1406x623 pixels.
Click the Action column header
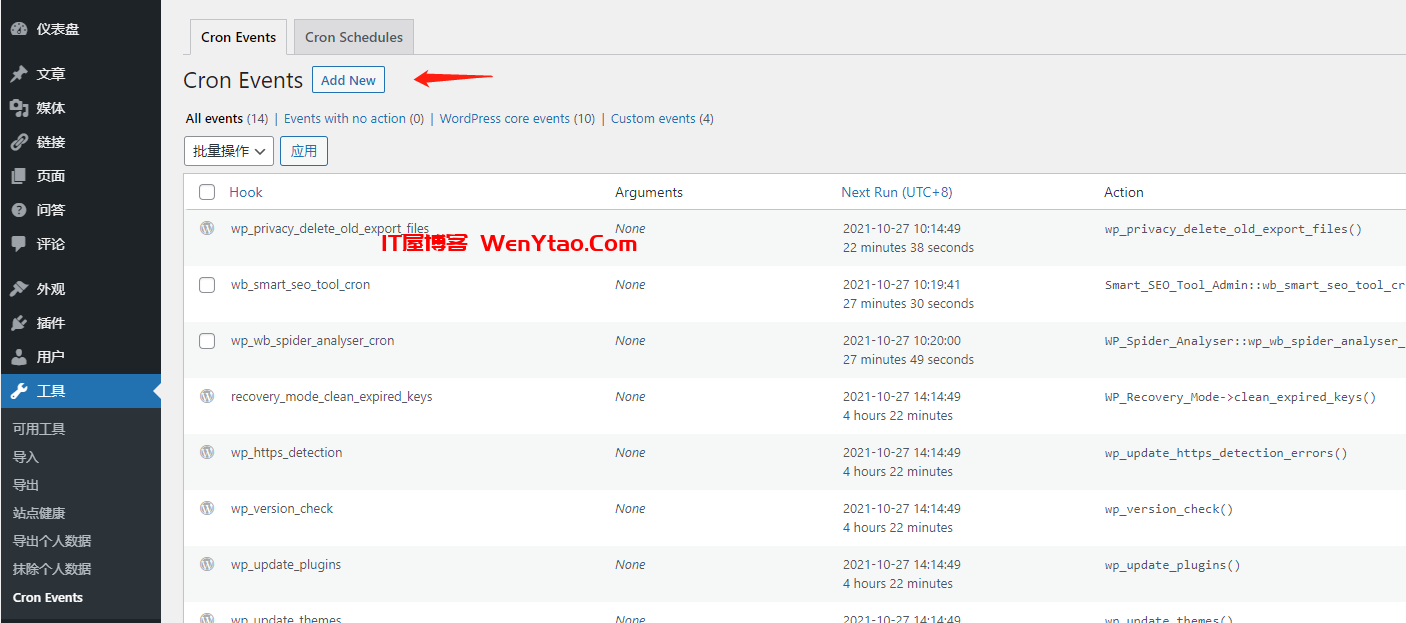1124,192
